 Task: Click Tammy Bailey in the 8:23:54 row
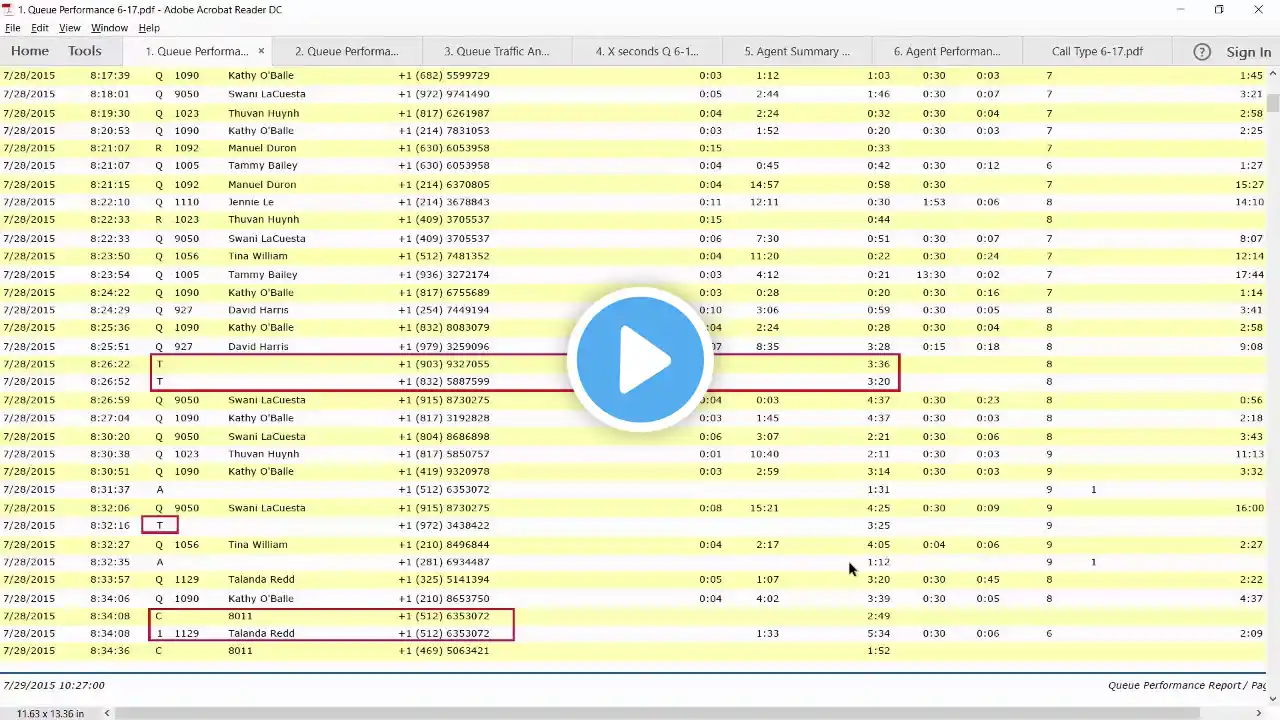point(263,274)
